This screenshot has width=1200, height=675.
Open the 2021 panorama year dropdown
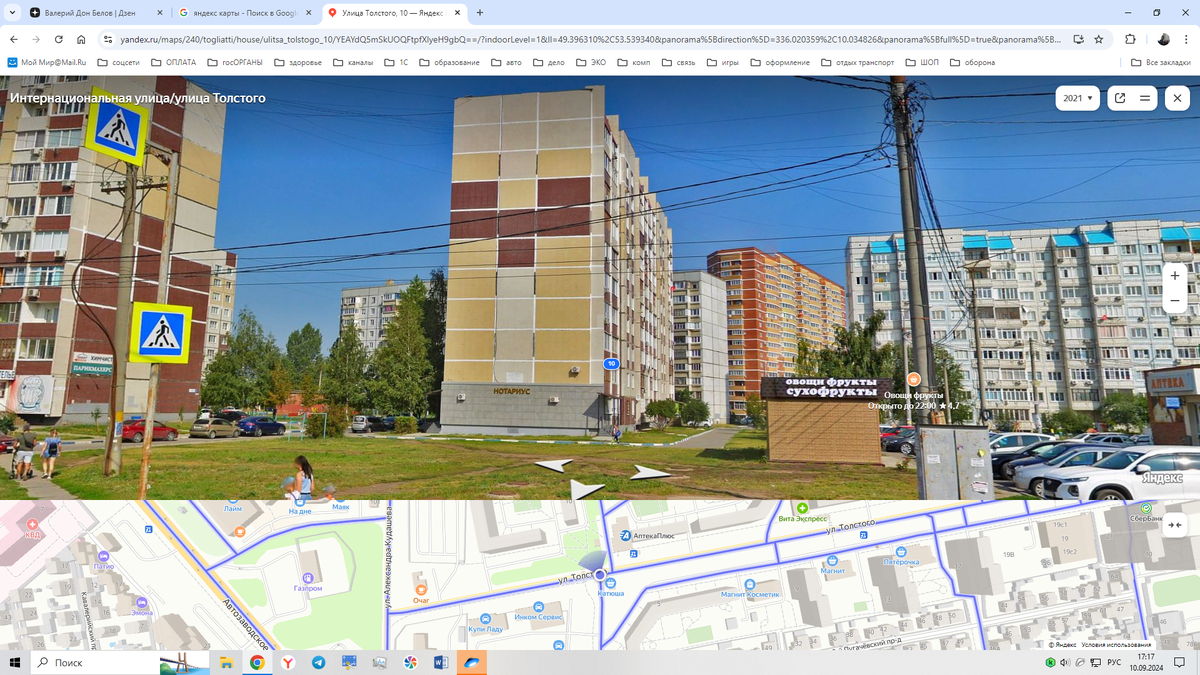coord(1078,98)
